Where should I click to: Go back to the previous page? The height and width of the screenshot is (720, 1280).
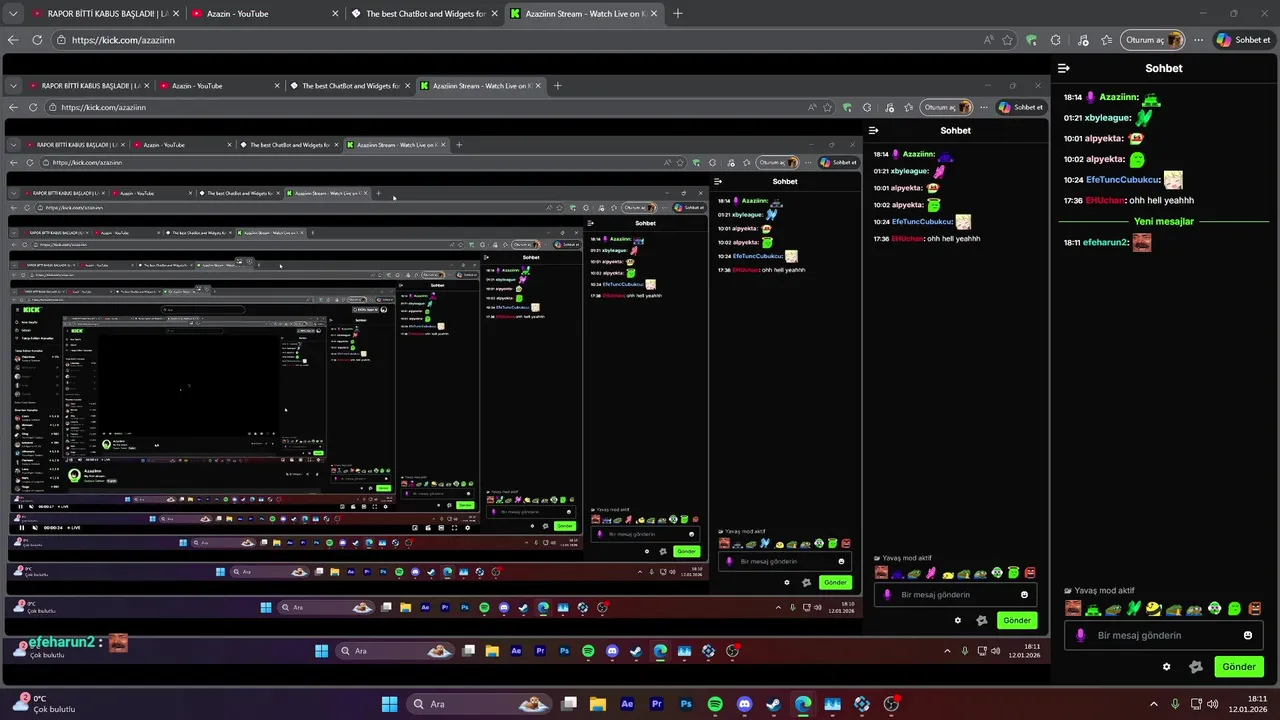[13, 40]
